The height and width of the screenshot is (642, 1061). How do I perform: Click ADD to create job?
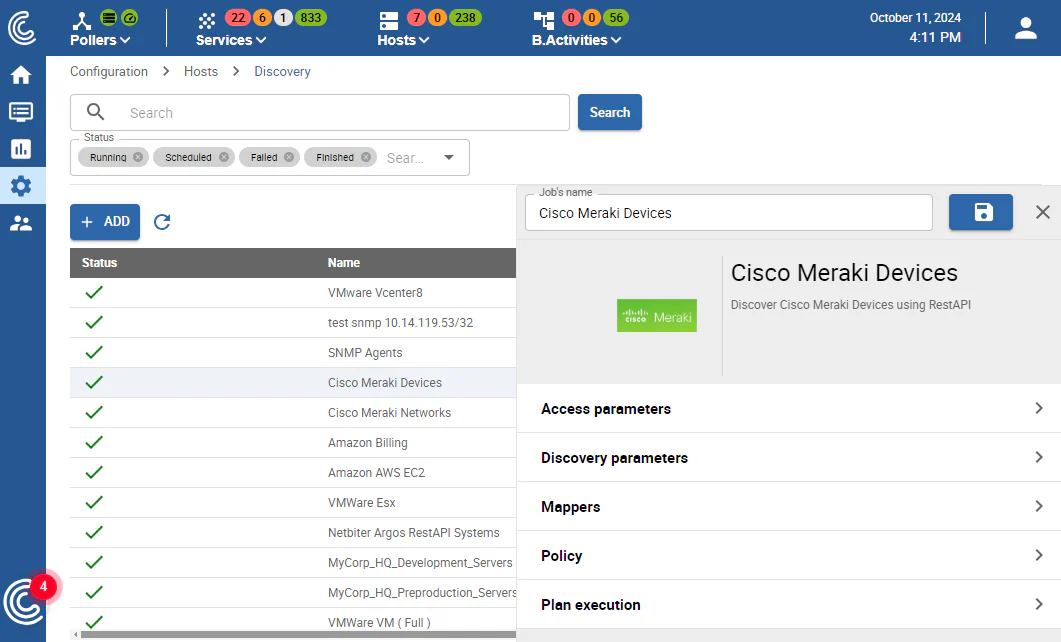point(105,222)
